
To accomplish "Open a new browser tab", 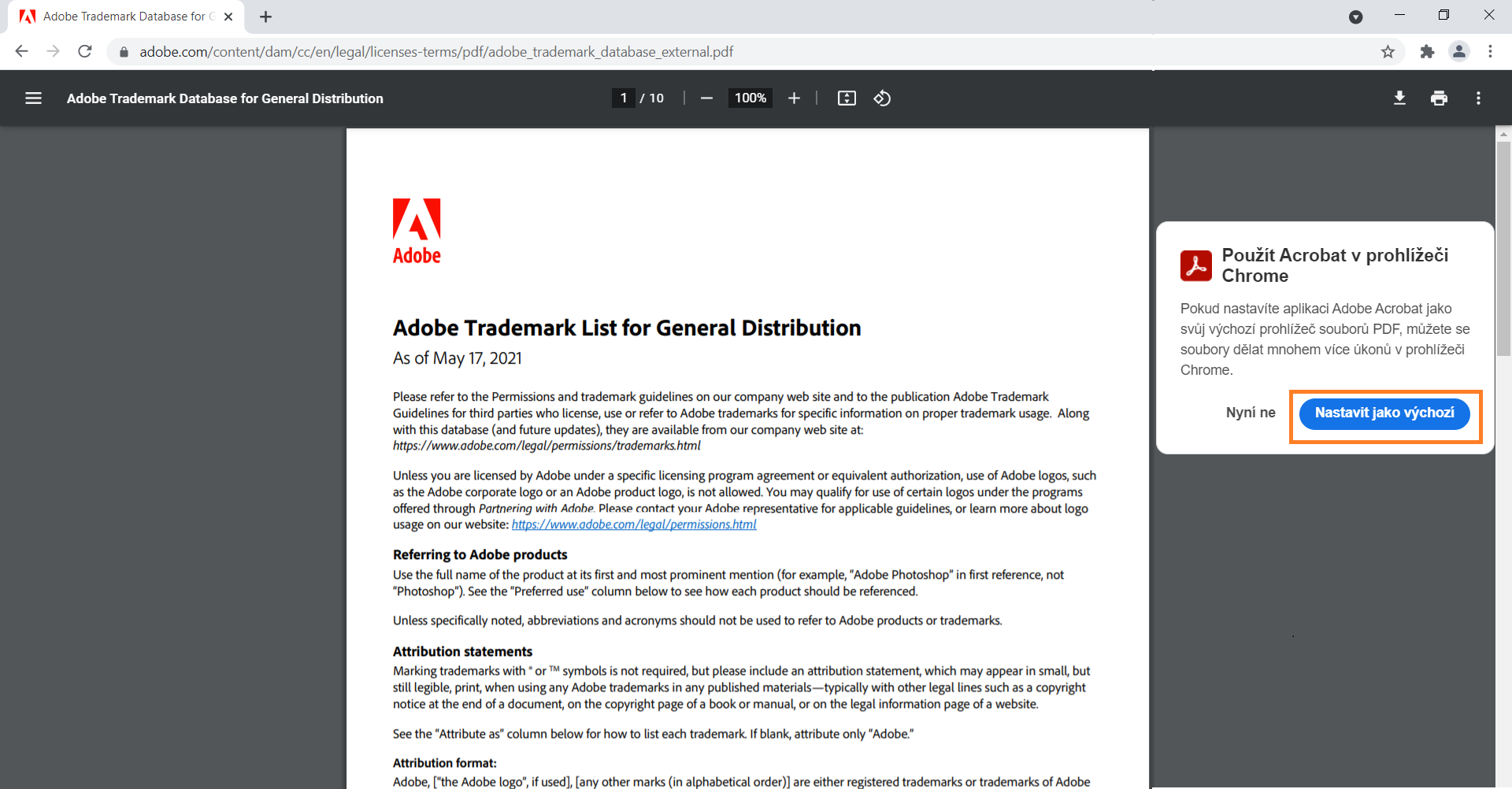I will 265,17.
